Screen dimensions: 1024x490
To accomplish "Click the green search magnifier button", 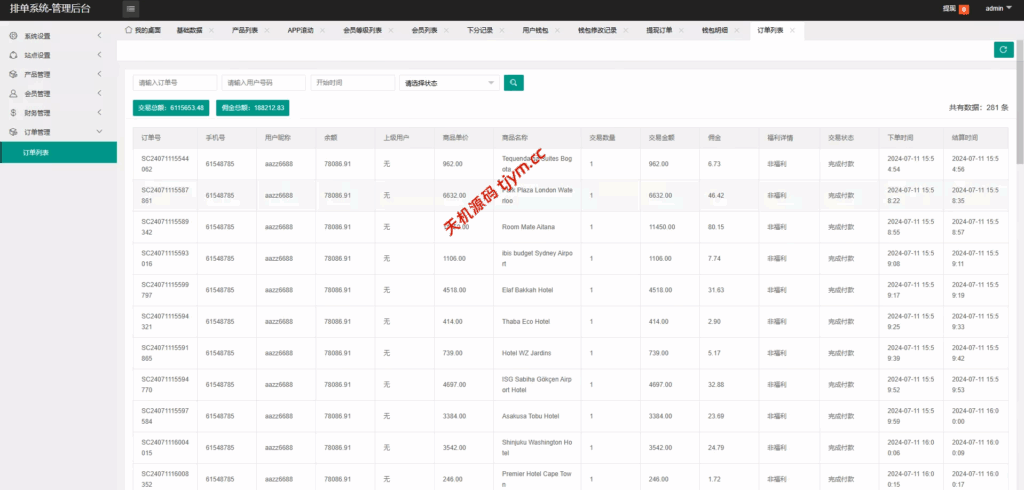I will pos(513,83).
